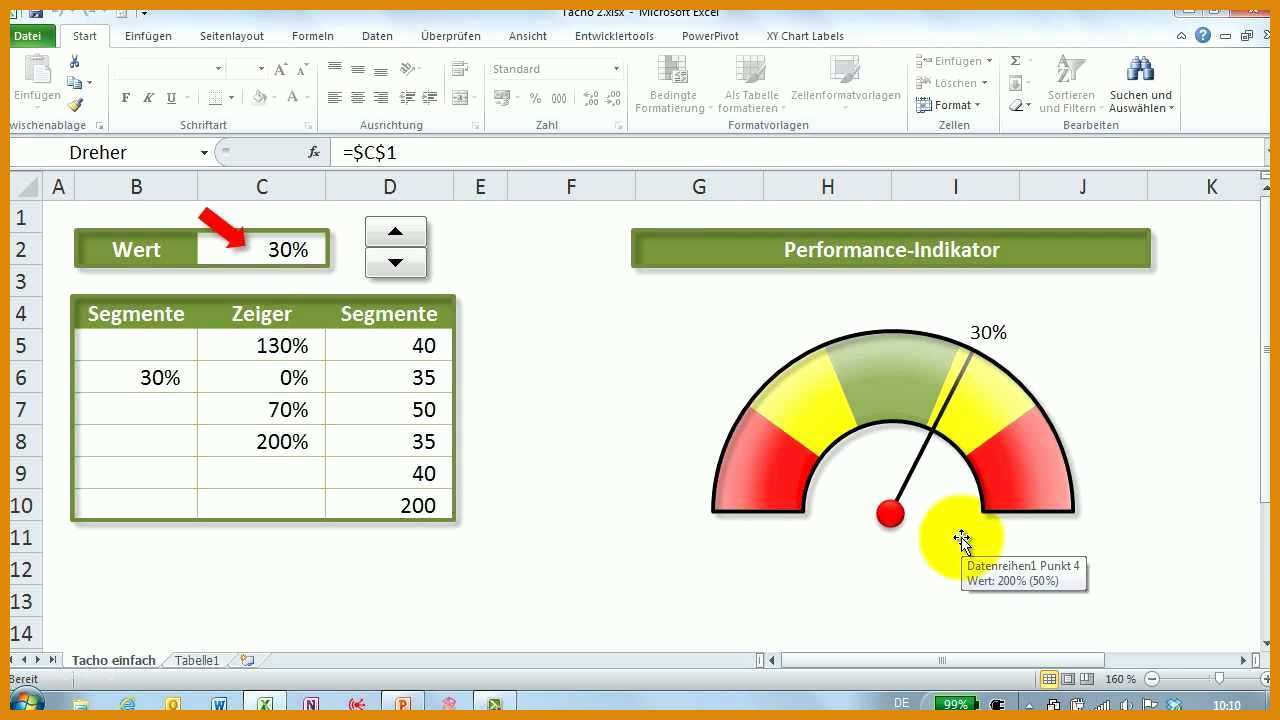The image size is (1280, 720).
Task: Decrease indent icon
Action: point(407,98)
